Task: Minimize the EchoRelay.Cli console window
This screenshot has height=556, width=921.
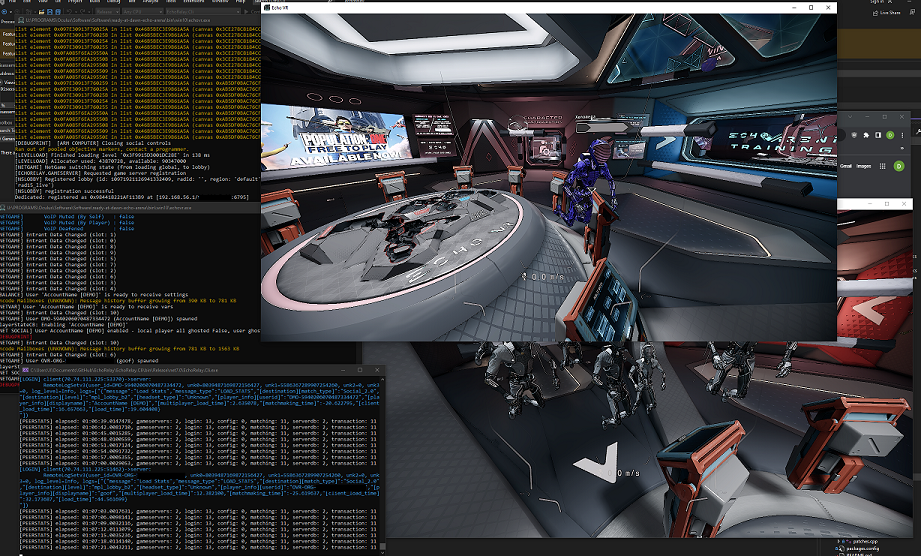Action: (341, 370)
